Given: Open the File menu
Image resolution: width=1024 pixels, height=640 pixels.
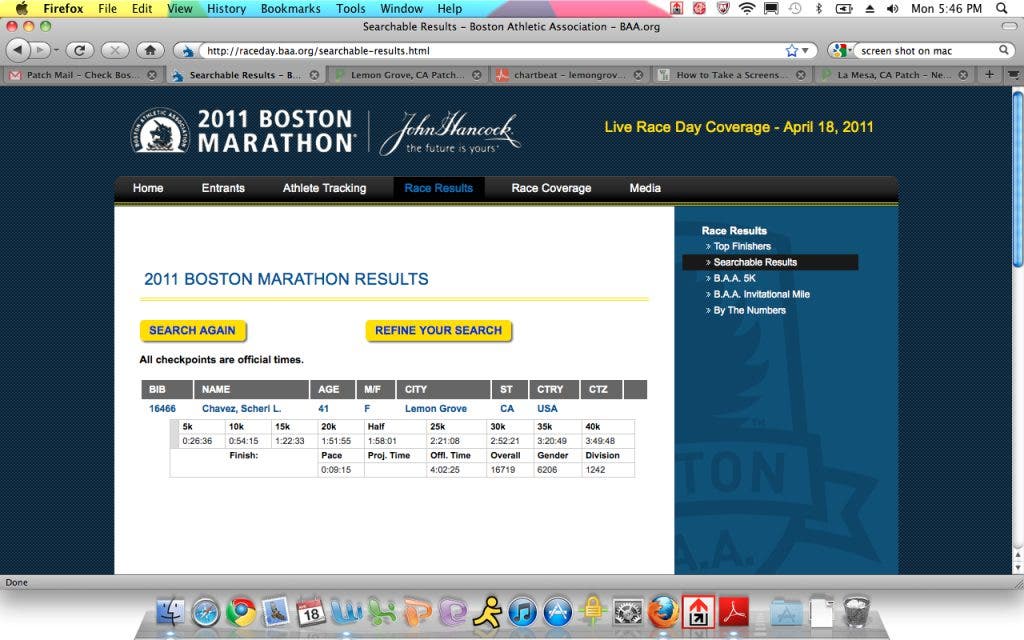Looking at the screenshot, I should click(107, 8).
